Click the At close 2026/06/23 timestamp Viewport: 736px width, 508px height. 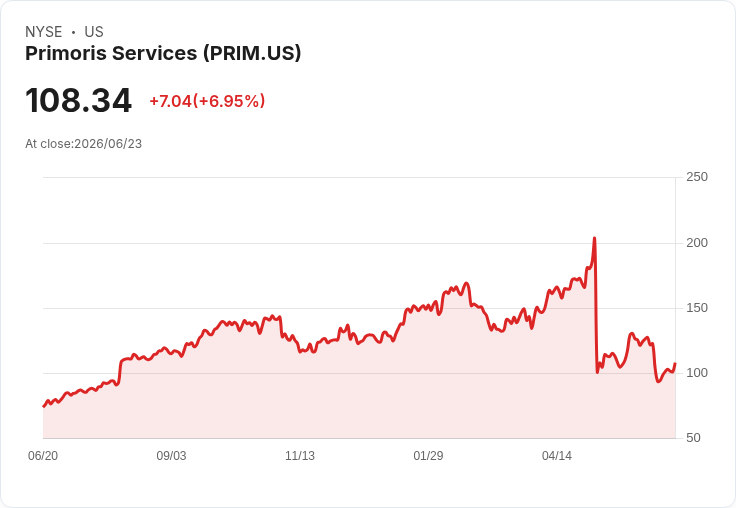pos(84,144)
